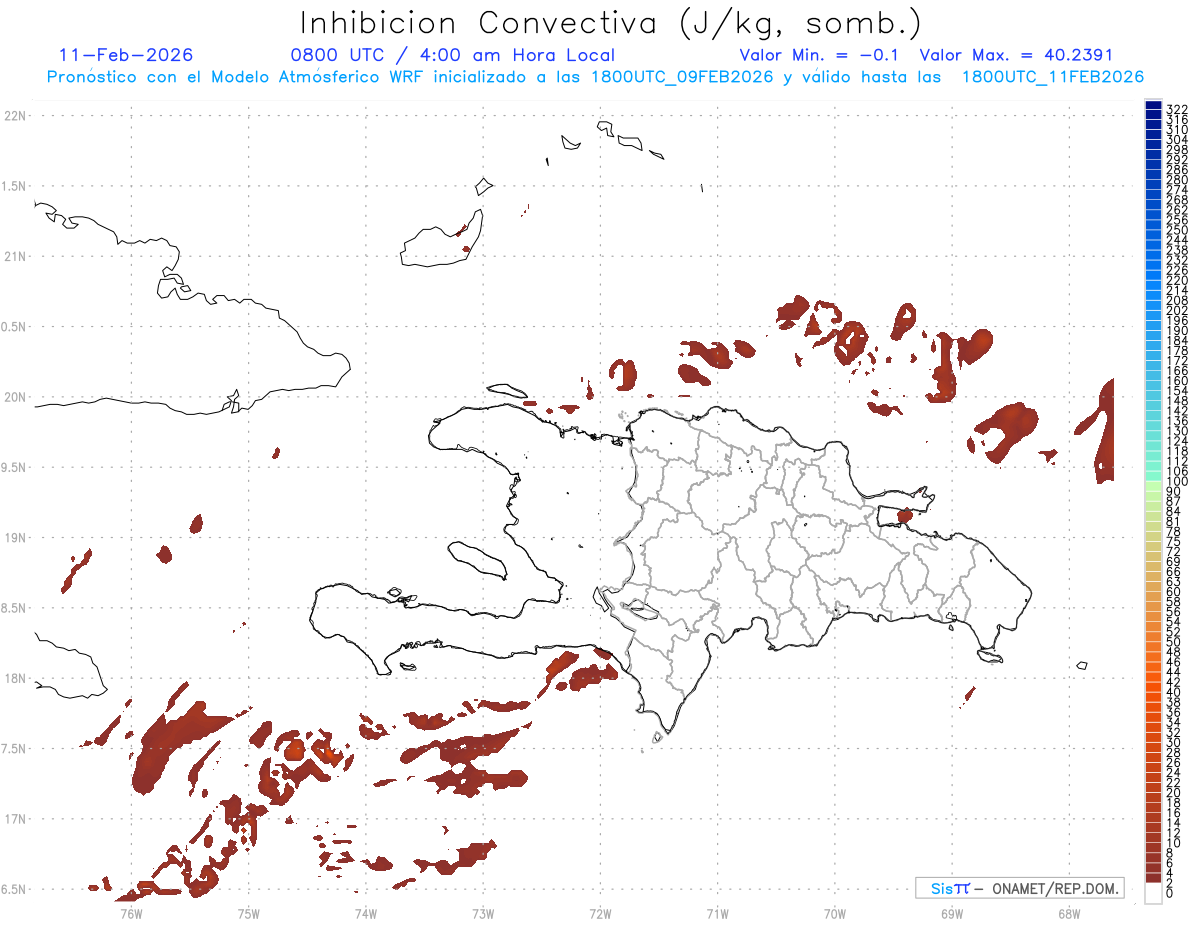Click the small island outline southeast of 18N 68W
The height and width of the screenshot is (927, 1200).
pyautogui.click(x=1081, y=665)
